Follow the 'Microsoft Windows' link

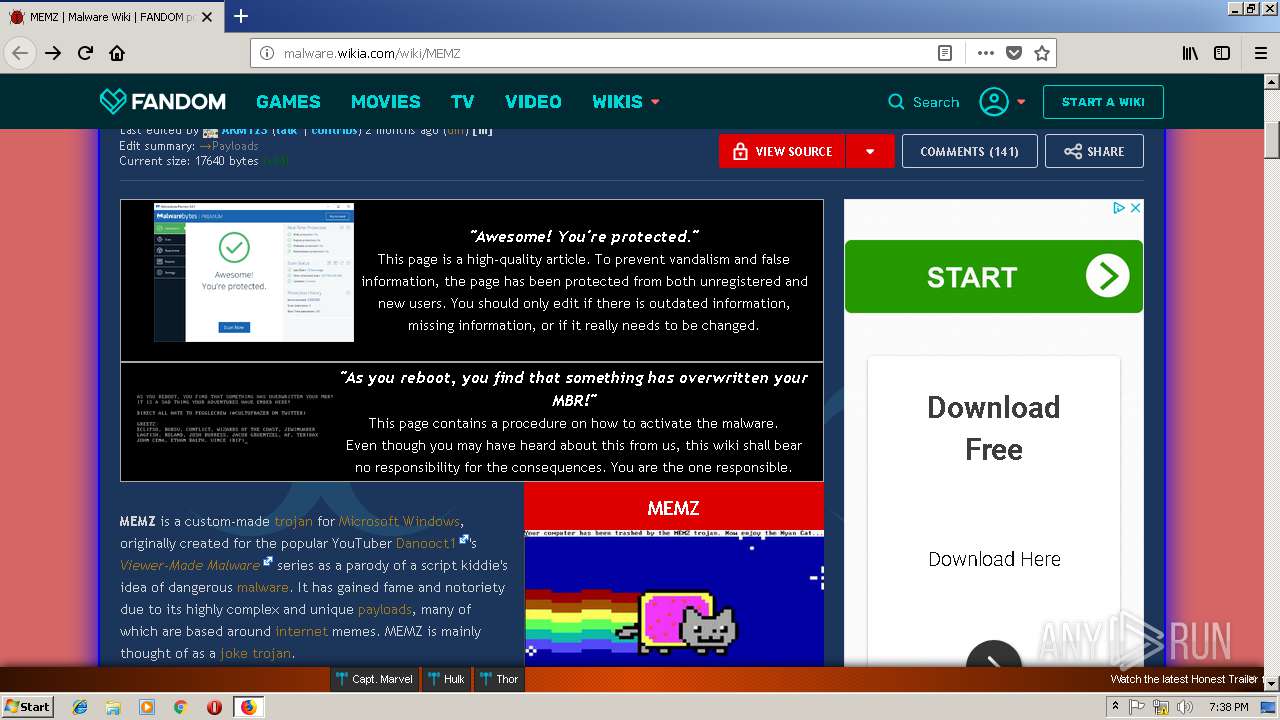click(399, 521)
